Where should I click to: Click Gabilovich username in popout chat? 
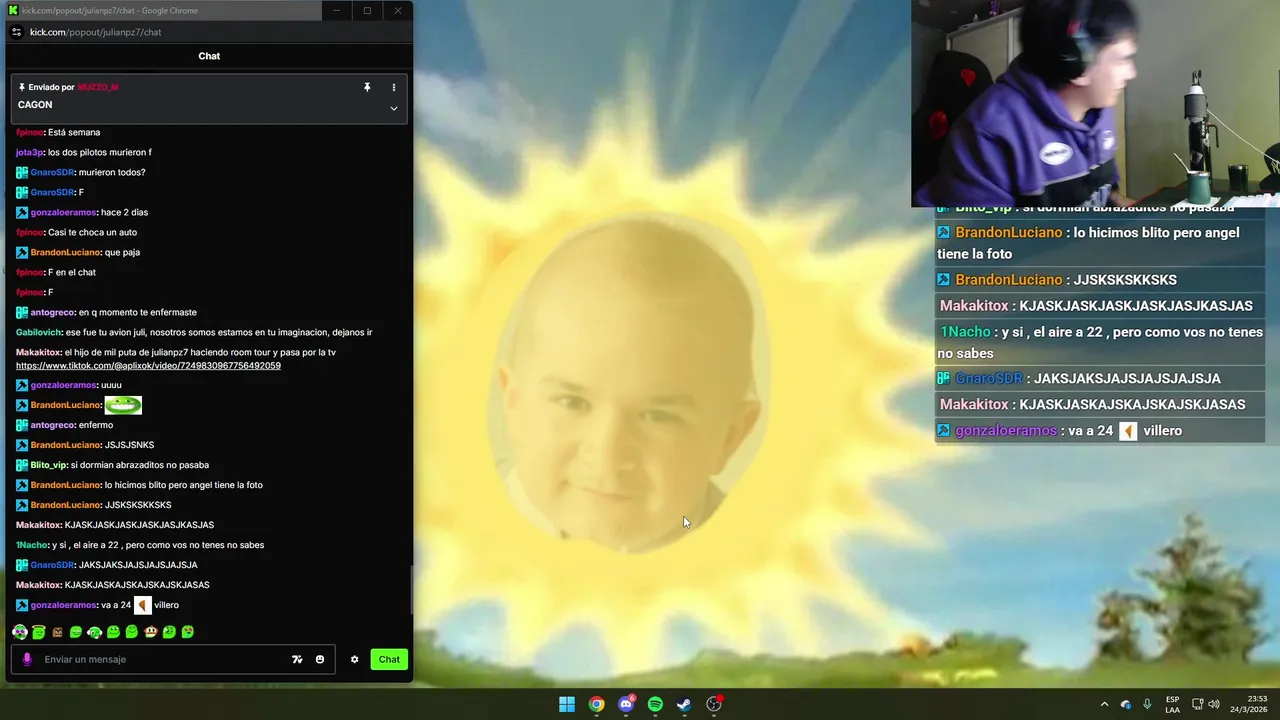pyautogui.click(x=38, y=332)
